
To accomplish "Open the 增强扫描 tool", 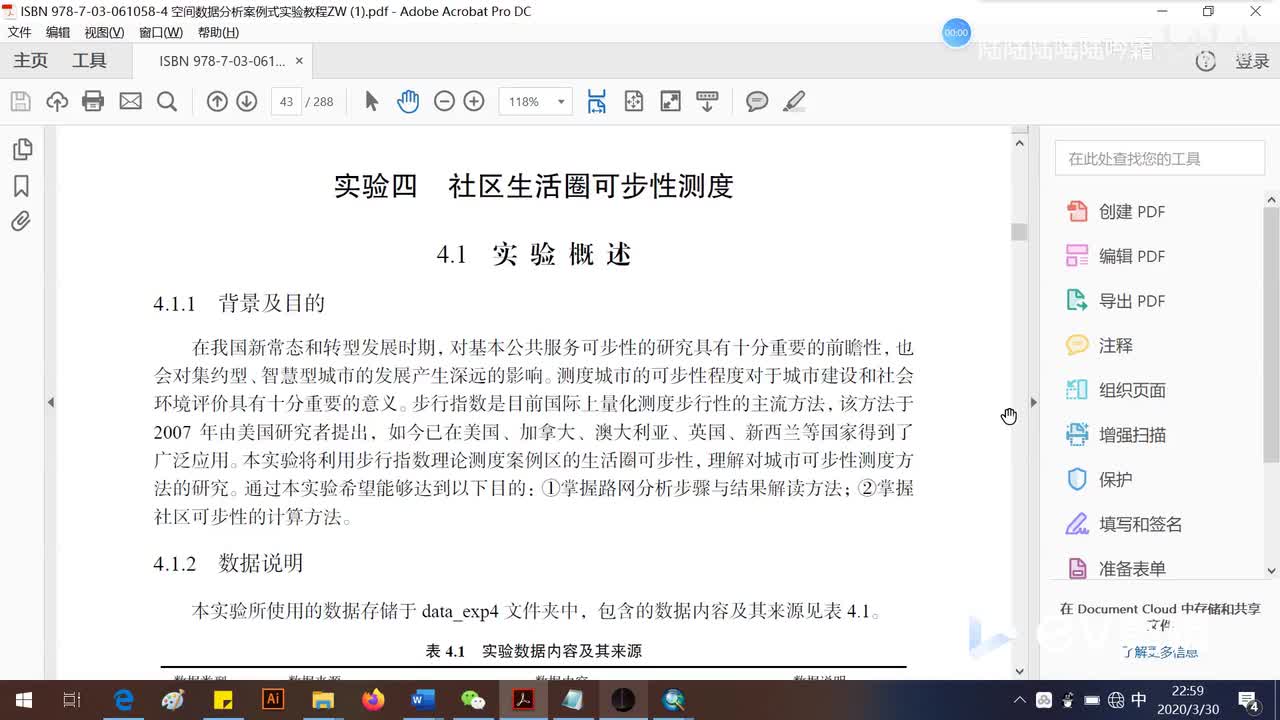I will [1116, 435].
